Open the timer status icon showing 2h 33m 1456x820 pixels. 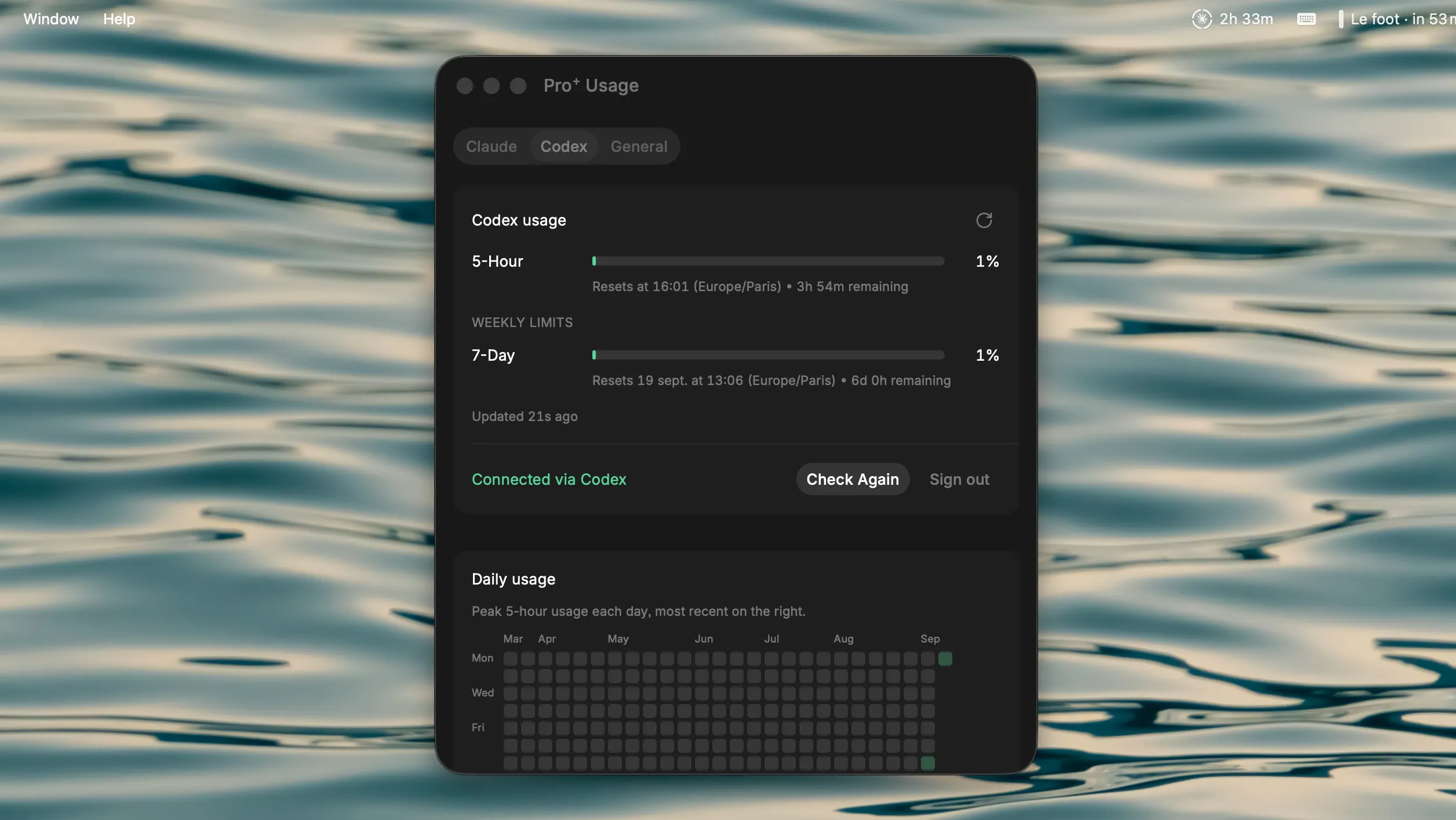[x=1232, y=19]
